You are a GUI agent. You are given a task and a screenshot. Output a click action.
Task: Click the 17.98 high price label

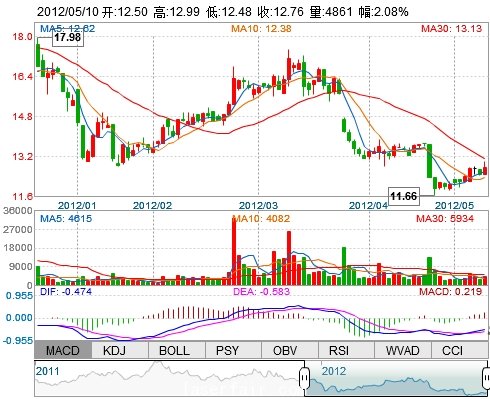(68, 37)
